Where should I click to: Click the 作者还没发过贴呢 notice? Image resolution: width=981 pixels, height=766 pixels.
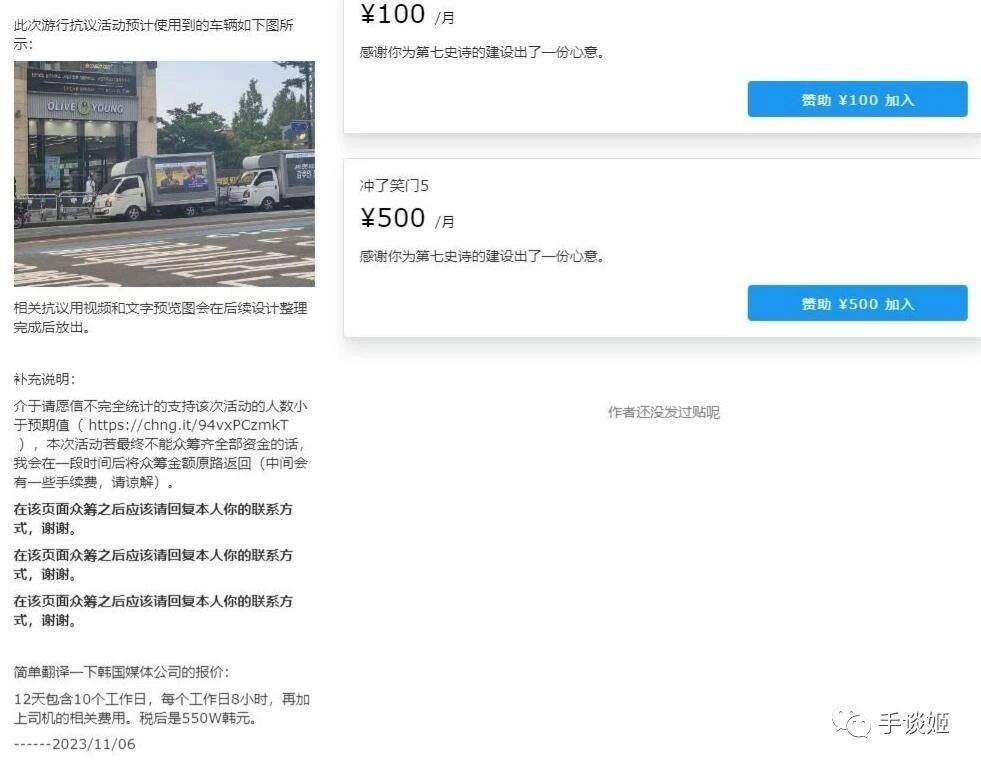[663, 412]
